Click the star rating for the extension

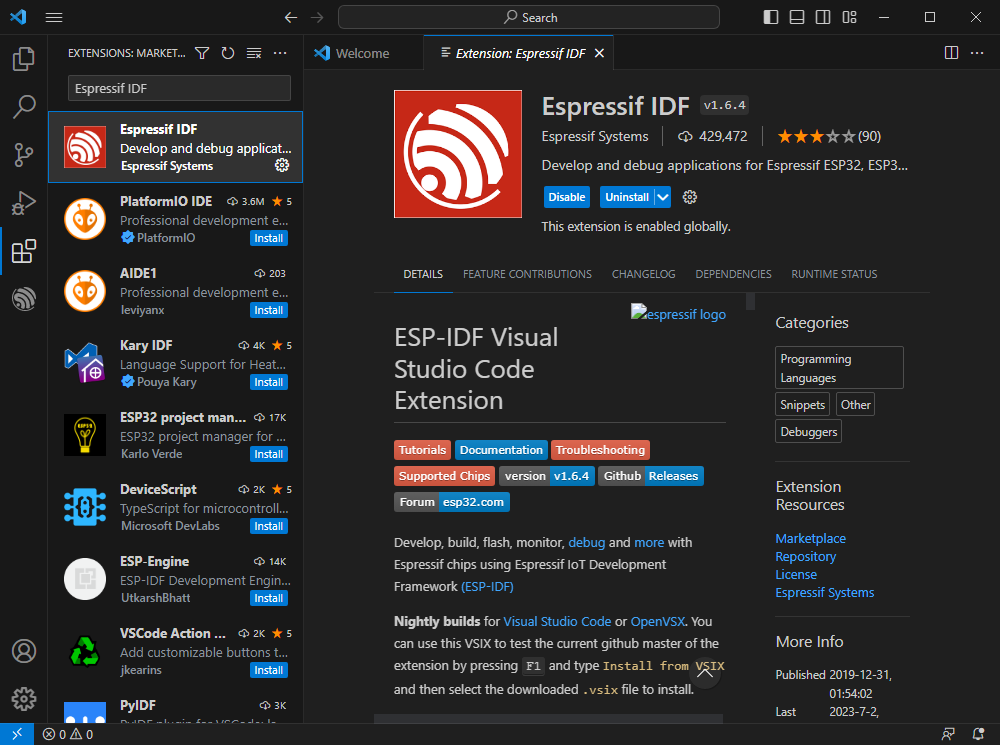(828, 136)
